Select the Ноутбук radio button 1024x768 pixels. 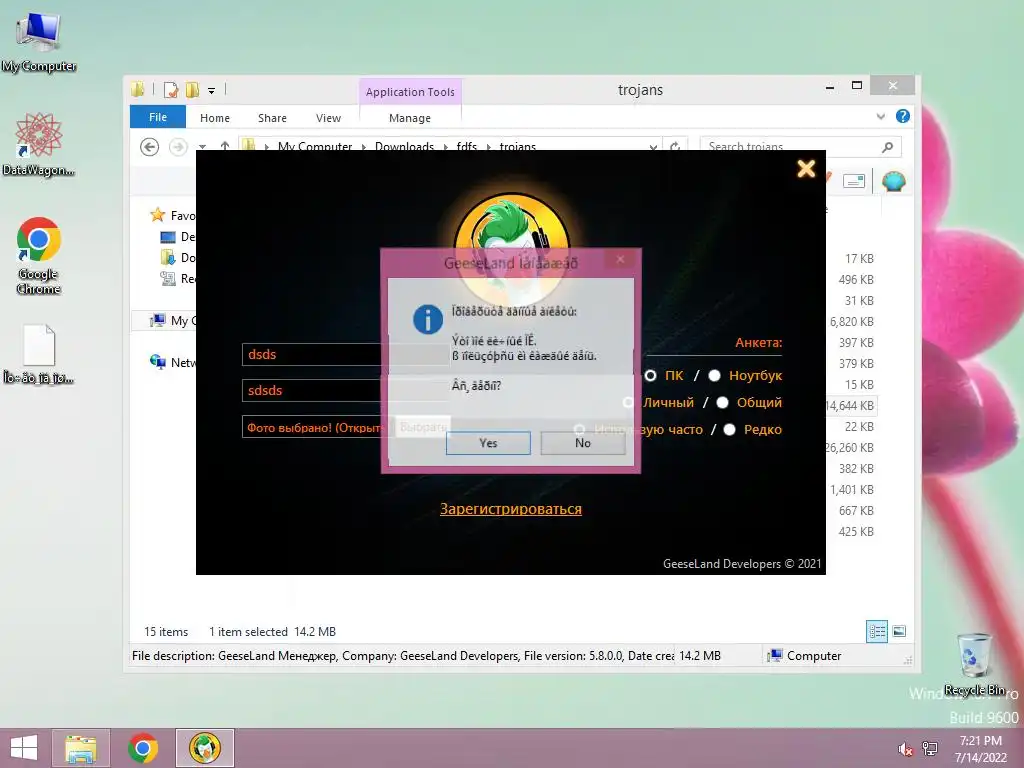714,376
